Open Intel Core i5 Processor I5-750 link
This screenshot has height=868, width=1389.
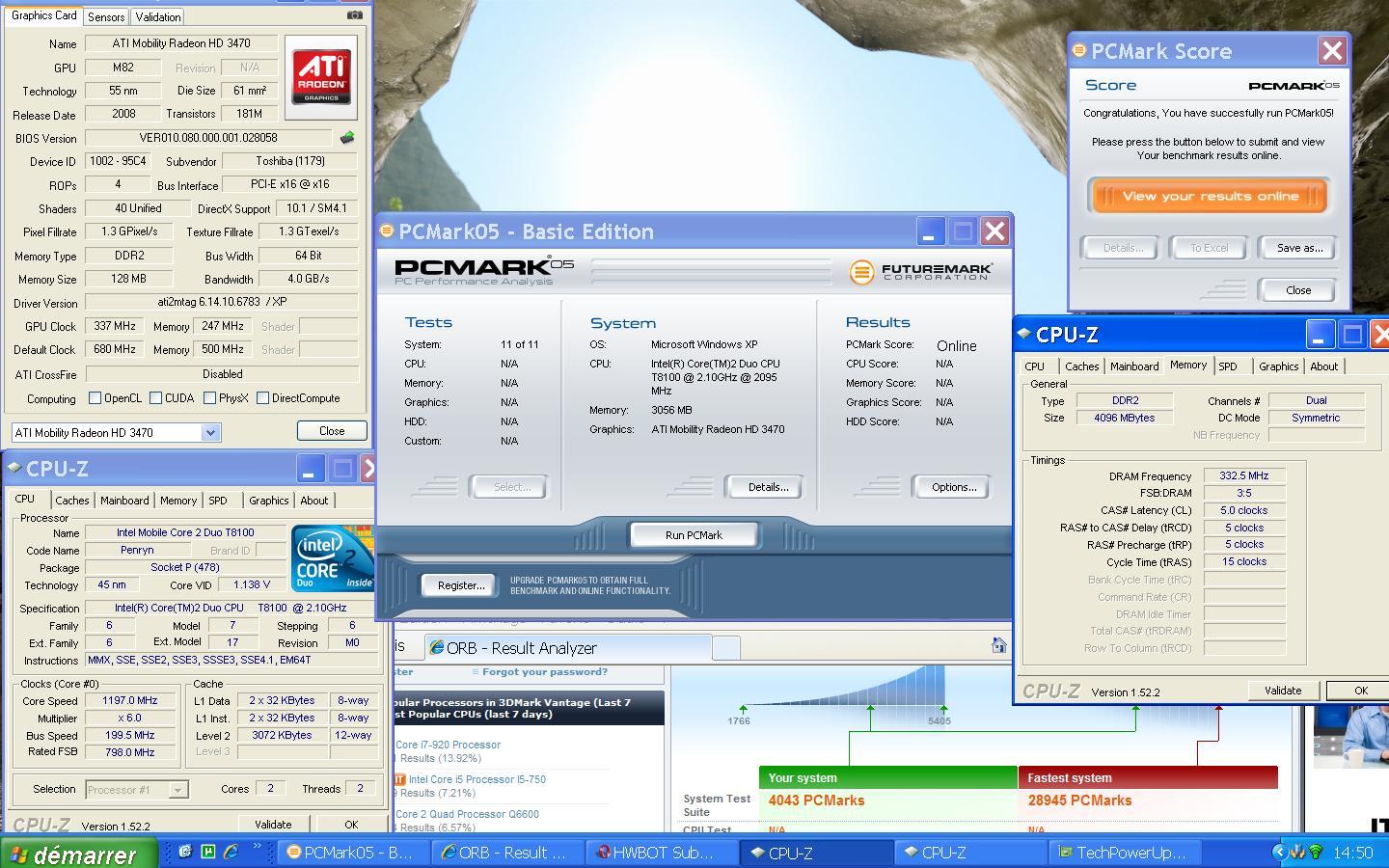click(477, 779)
